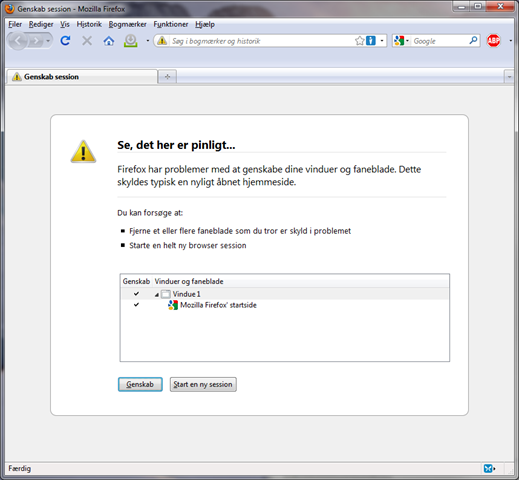The image size is (519, 480).
Task: Open the Downloads toolbar icon
Action: (131, 41)
